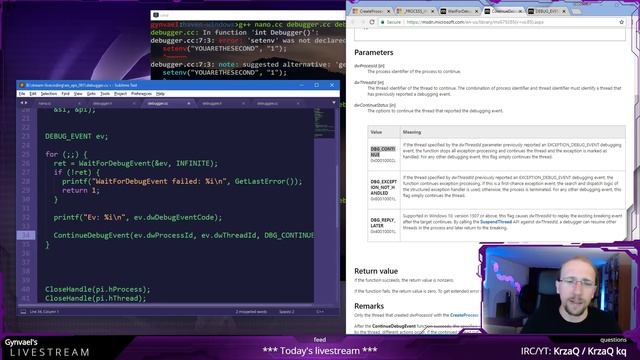Open the View menu in Sublime Text

(78, 94)
